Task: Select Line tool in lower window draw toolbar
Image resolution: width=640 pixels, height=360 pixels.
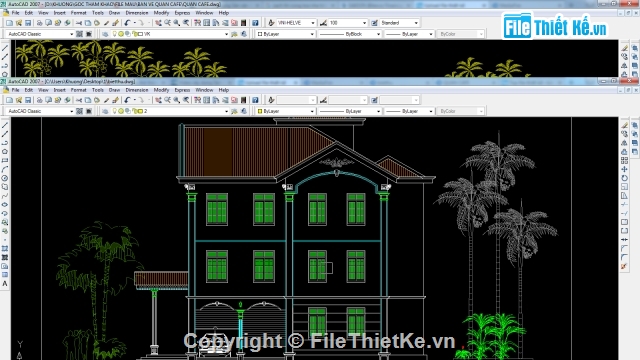Action: click(x=5, y=125)
